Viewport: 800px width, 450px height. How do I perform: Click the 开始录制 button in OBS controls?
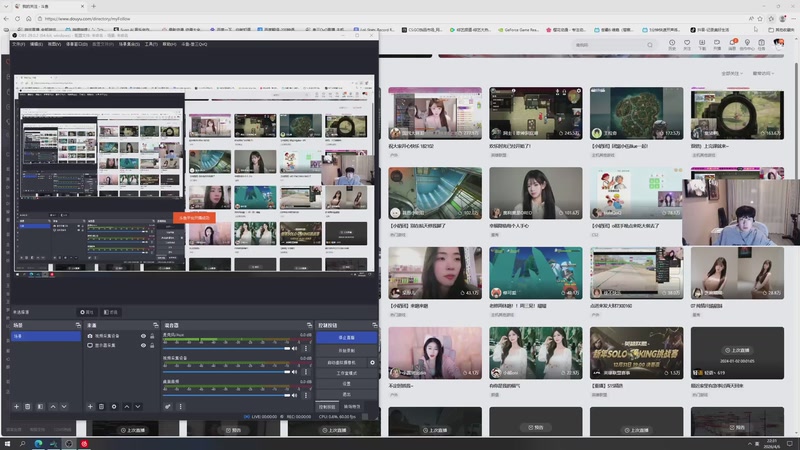[346, 351]
